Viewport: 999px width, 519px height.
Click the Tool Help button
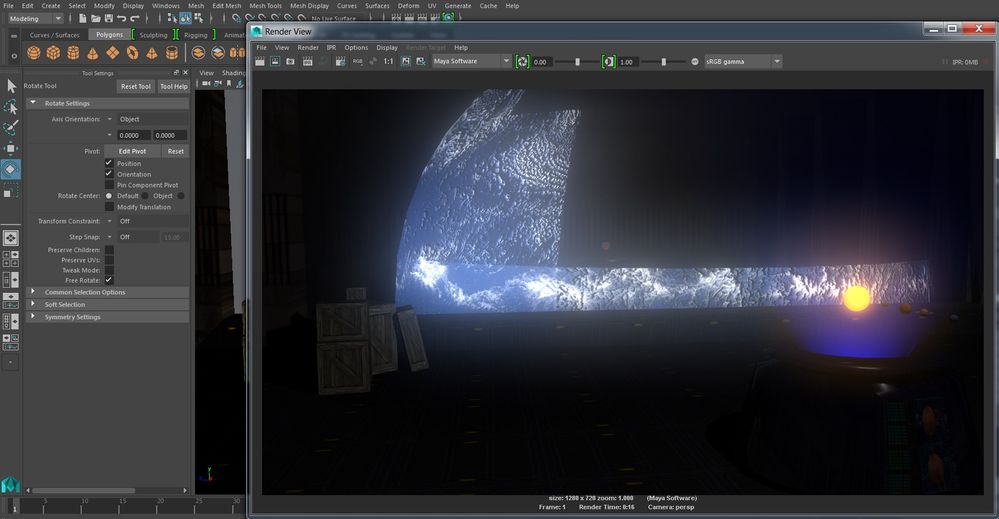pyautogui.click(x=174, y=86)
